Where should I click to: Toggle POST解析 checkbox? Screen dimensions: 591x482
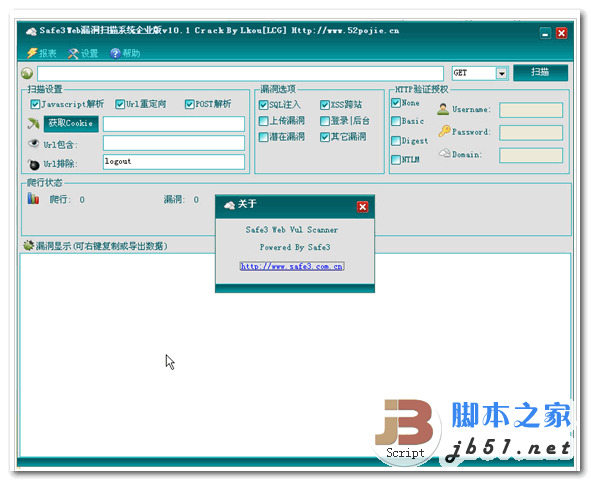pyautogui.click(x=189, y=104)
